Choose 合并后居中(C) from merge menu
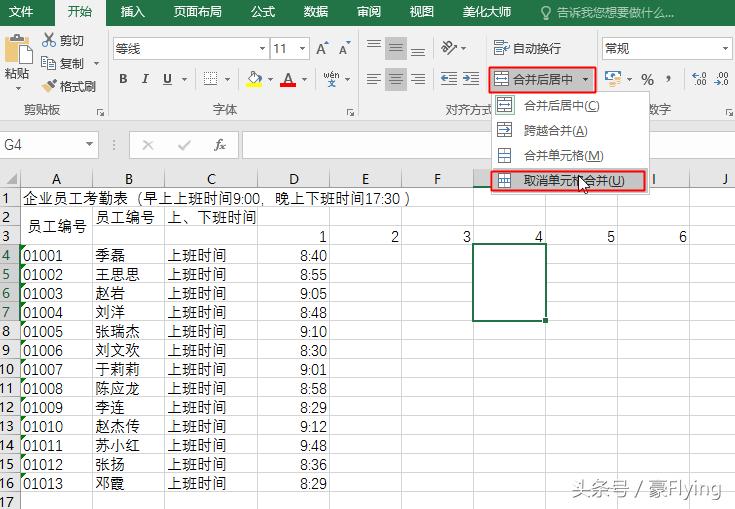Screen dimensions: 735x509 (x=570, y=105)
